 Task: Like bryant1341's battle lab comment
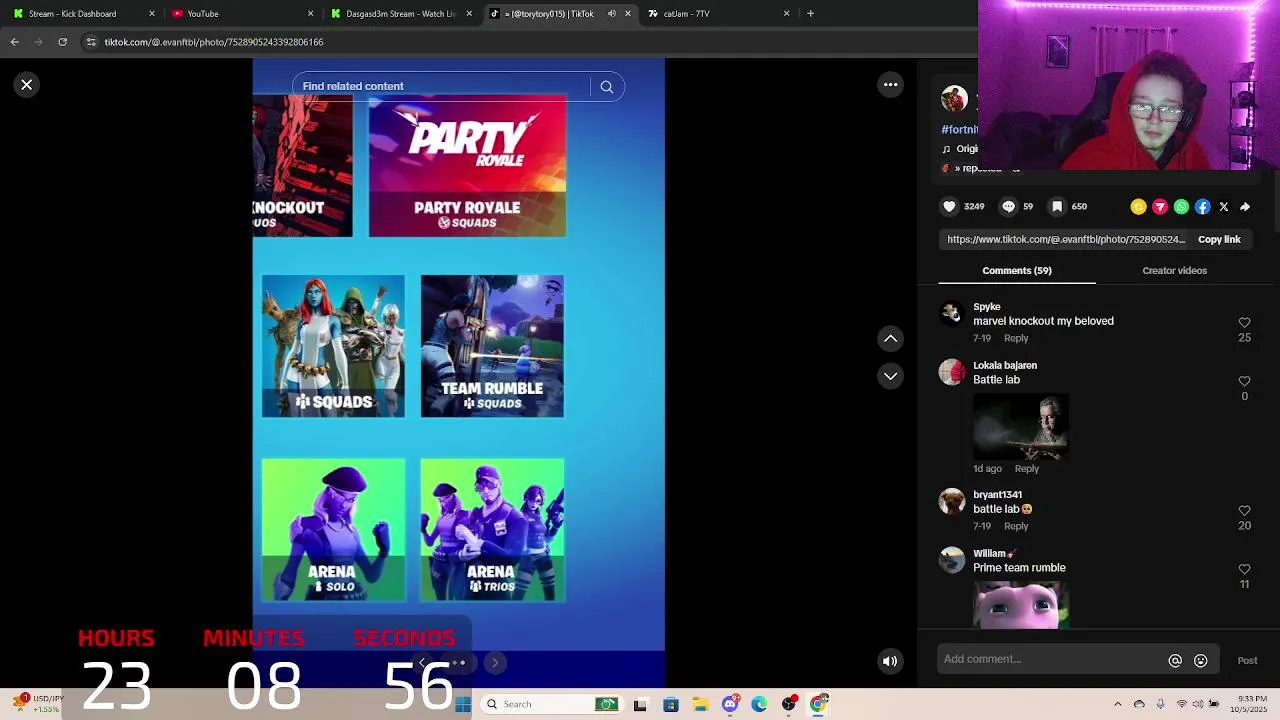1244,511
